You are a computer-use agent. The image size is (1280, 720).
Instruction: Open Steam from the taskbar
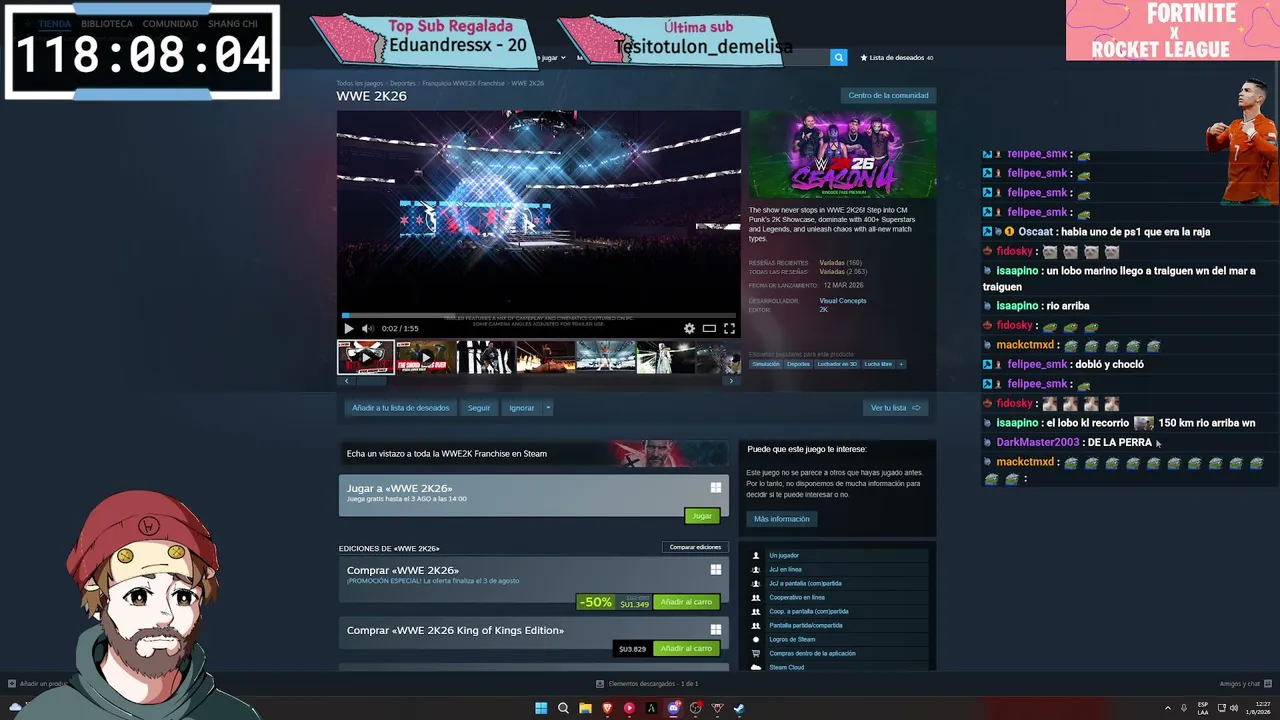point(739,708)
